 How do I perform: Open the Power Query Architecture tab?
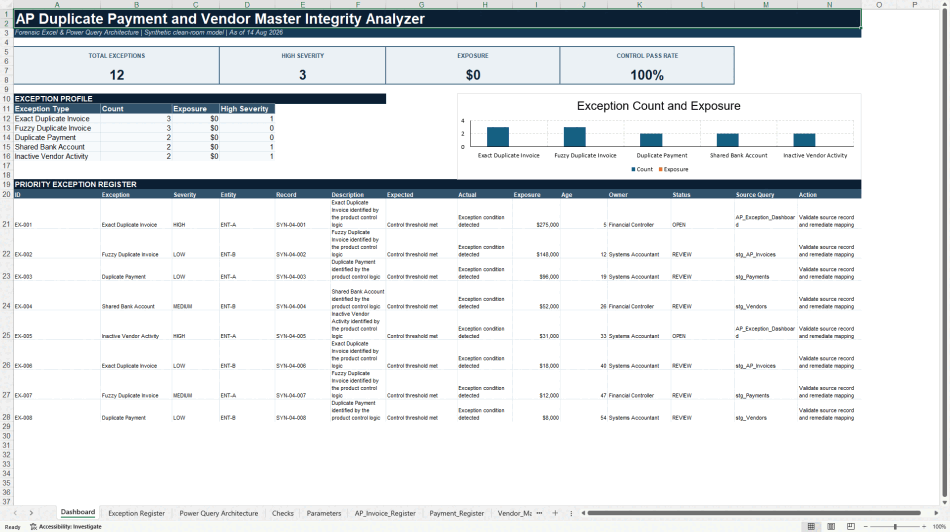(x=219, y=513)
